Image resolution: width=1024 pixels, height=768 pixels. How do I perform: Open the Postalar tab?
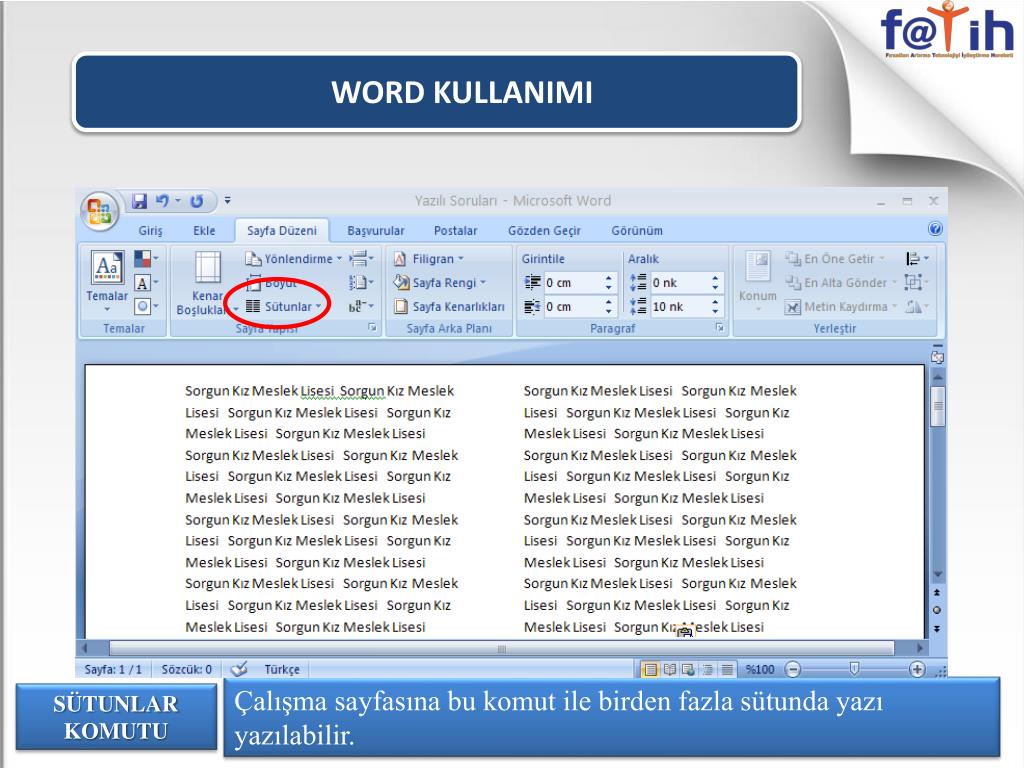point(455,231)
